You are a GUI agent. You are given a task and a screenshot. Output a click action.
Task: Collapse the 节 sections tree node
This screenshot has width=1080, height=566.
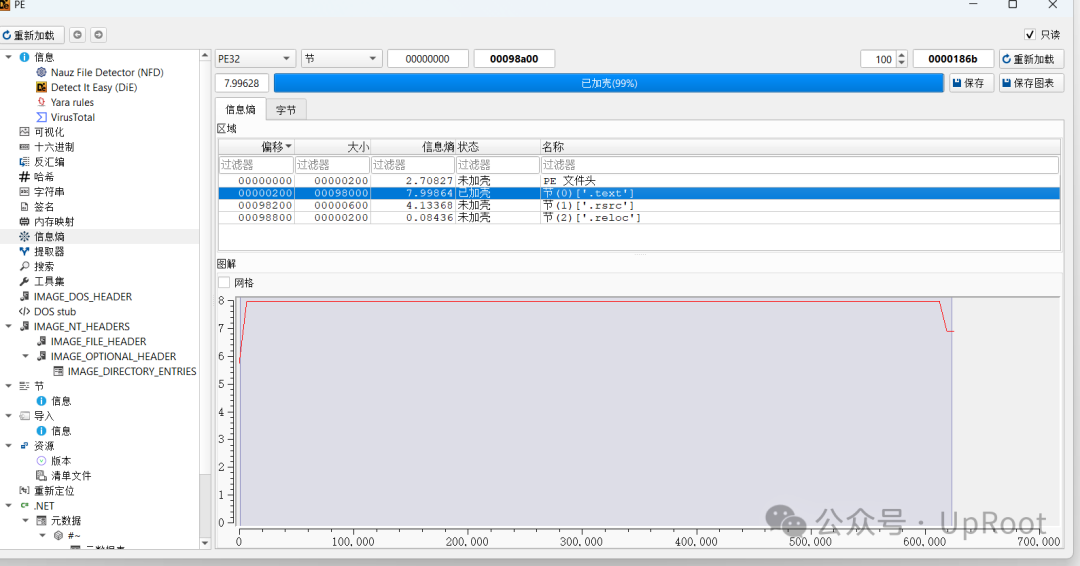8,386
